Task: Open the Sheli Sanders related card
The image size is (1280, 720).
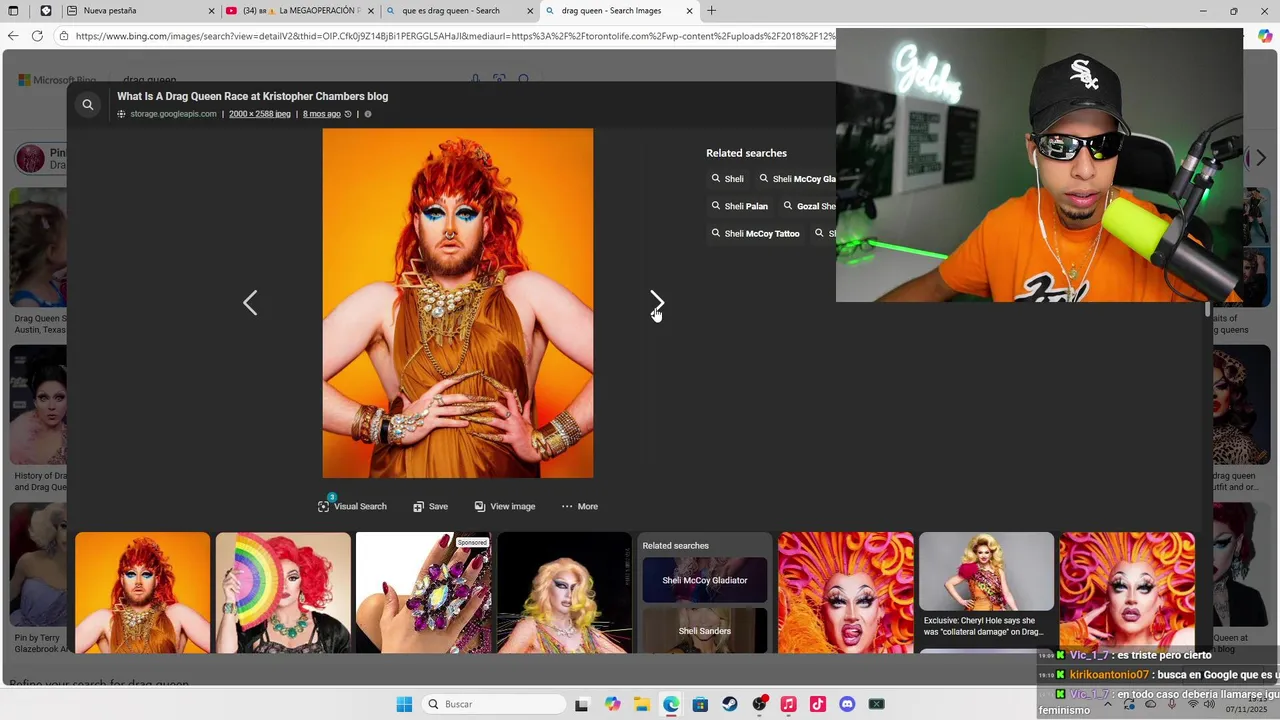Action: 705,631
